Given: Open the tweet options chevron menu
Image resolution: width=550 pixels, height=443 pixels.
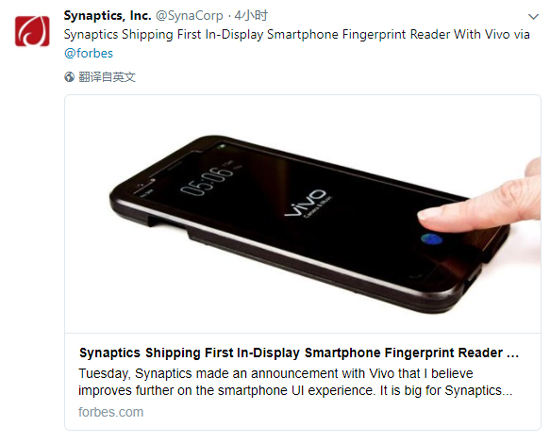Looking at the screenshot, I should pyautogui.click(x=533, y=16).
